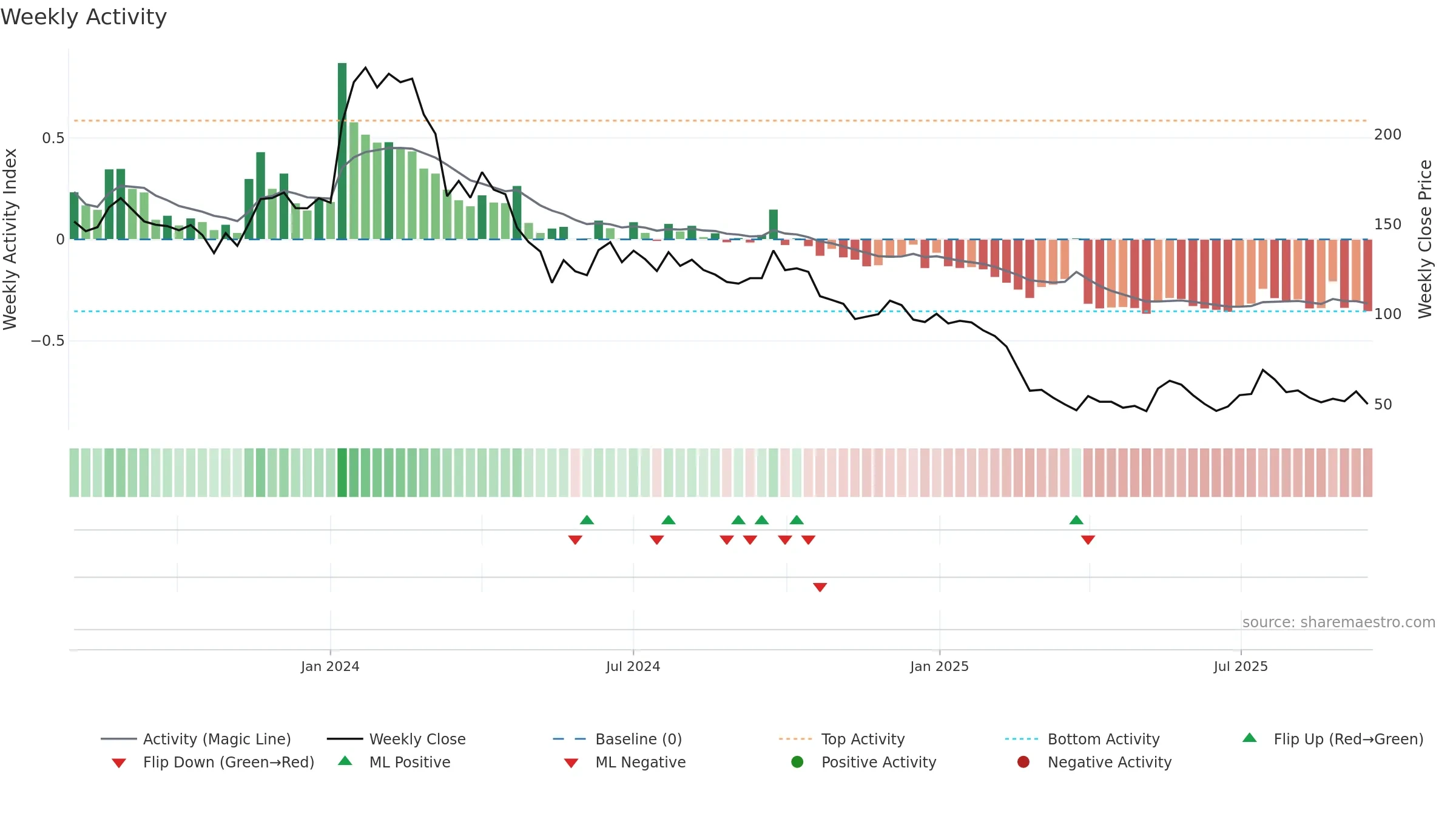Toggle Flip Up (Red→Green) legend entry
Image resolution: width=1456 pixels, height=819 pixels.
[1333, 739]
